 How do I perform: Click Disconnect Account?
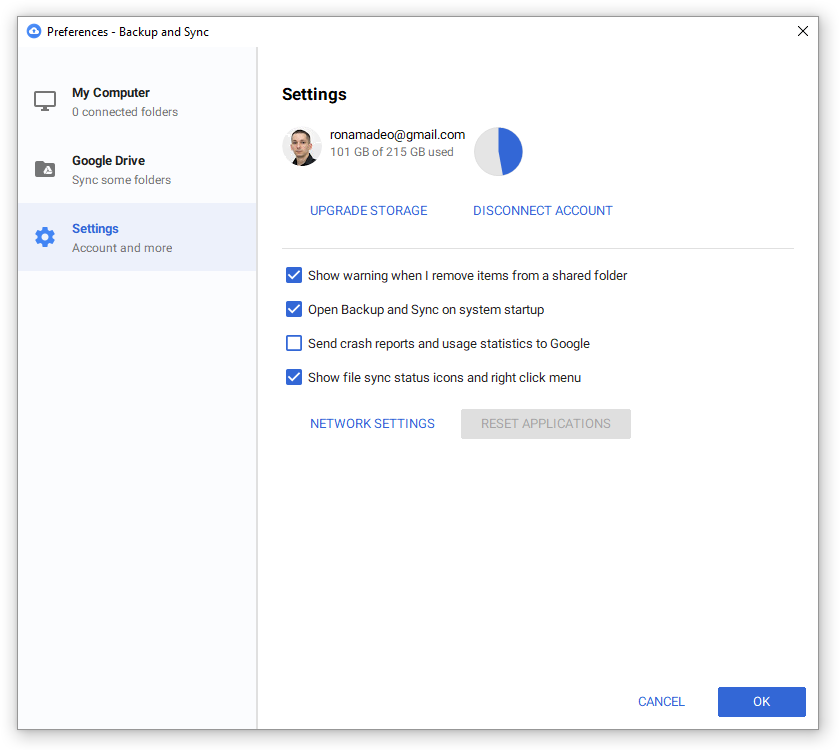542,210
